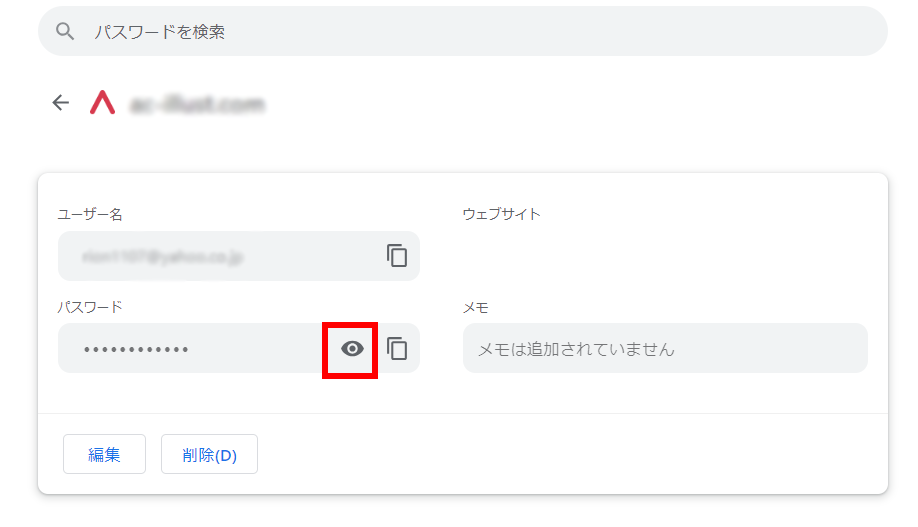Go back using the left arrow
The image size is (918, 527).
(x=61, y=103)
